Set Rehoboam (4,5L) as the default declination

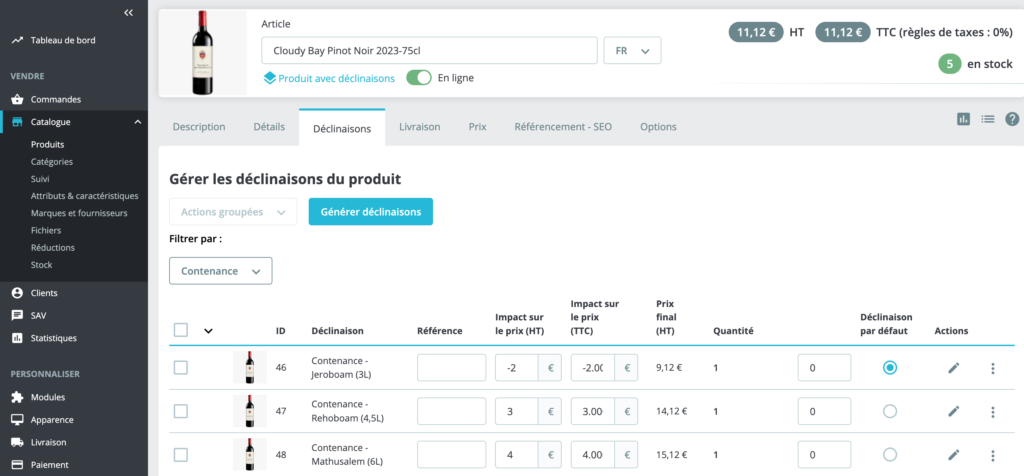(x=890, y=411)
